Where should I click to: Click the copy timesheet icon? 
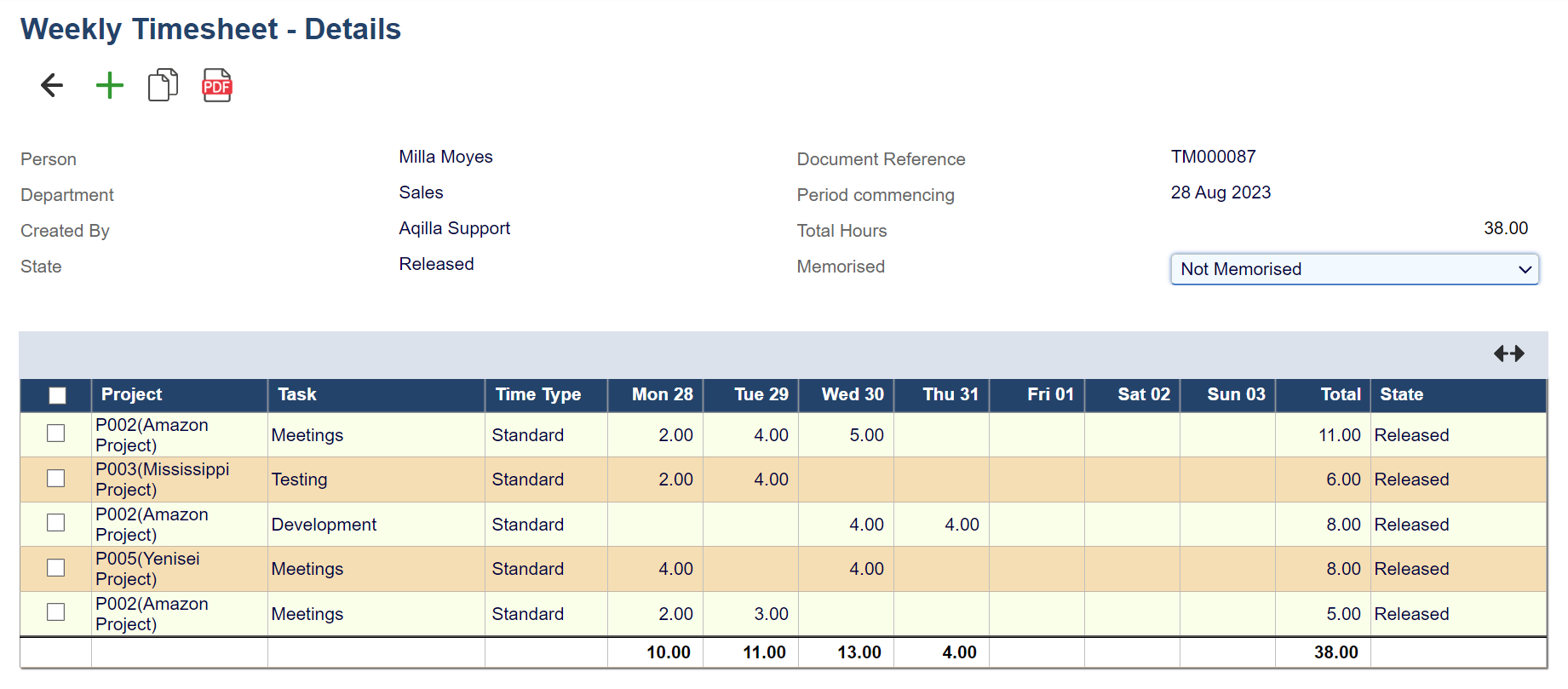[x=163, y=85]
